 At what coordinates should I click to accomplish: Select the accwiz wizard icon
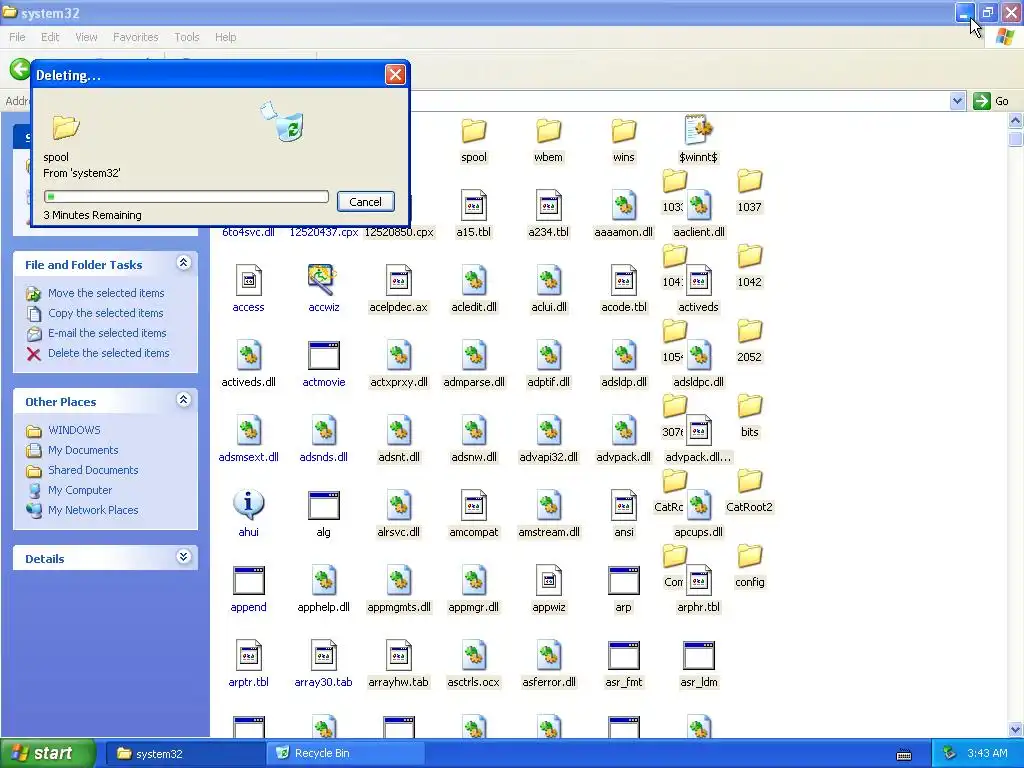324,280
